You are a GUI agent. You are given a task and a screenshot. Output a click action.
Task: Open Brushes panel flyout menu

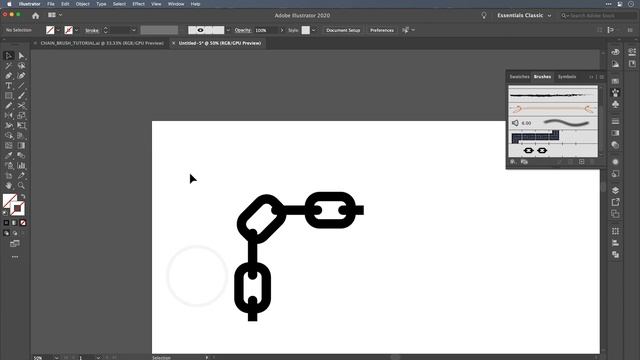[x=602, y=77]
